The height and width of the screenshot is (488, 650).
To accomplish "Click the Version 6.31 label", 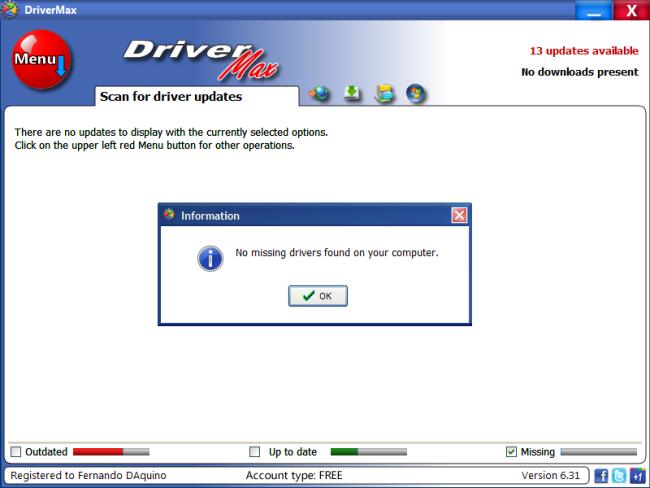I will 551,475.
